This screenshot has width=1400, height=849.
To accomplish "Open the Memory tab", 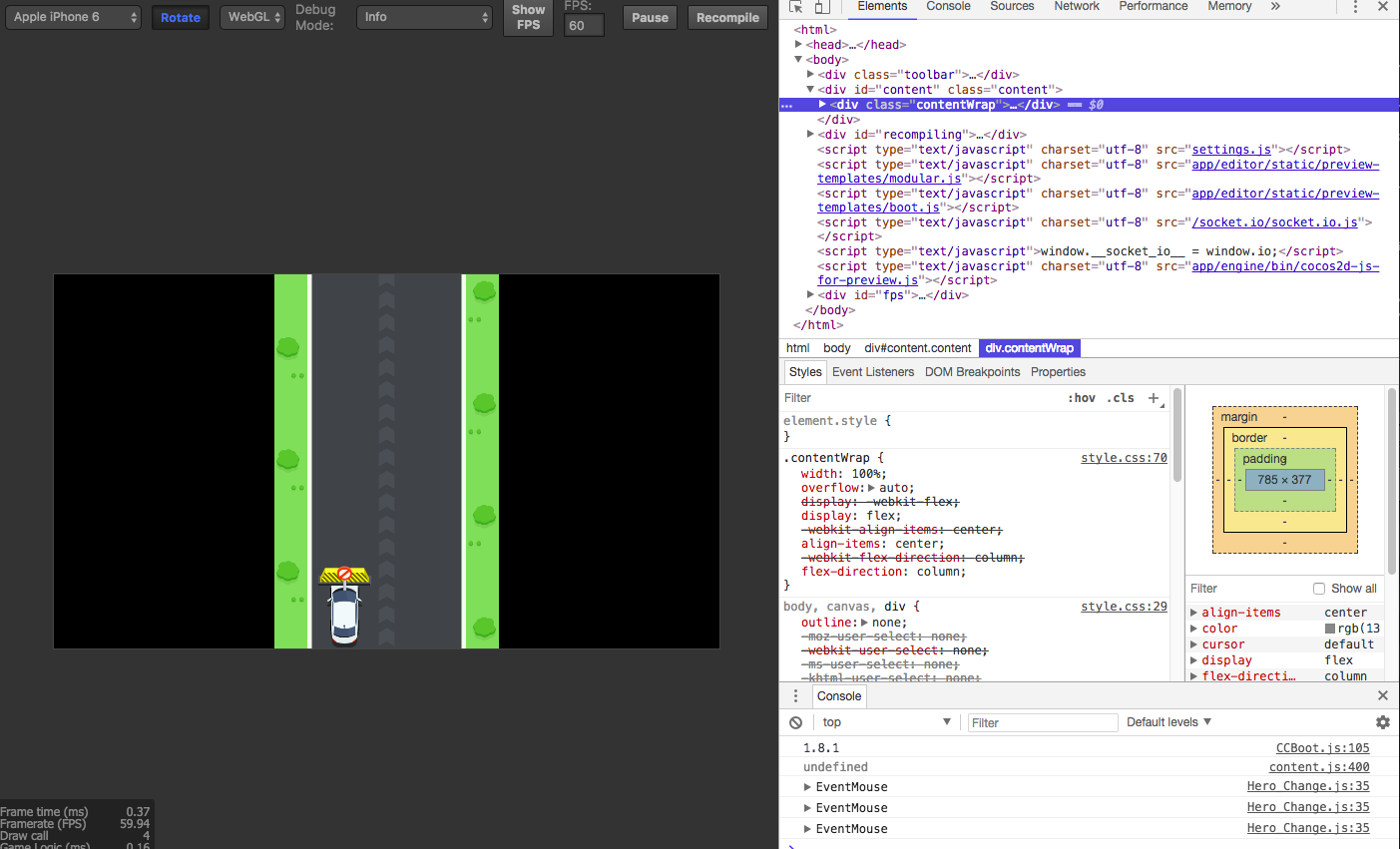I will coord(1229,7).
